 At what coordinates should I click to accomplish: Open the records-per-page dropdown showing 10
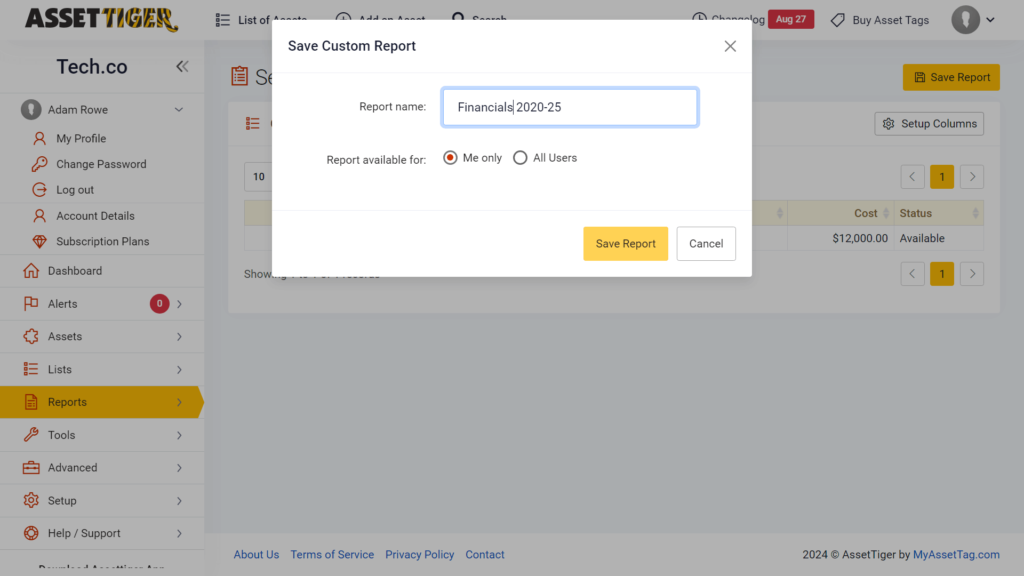258,176
